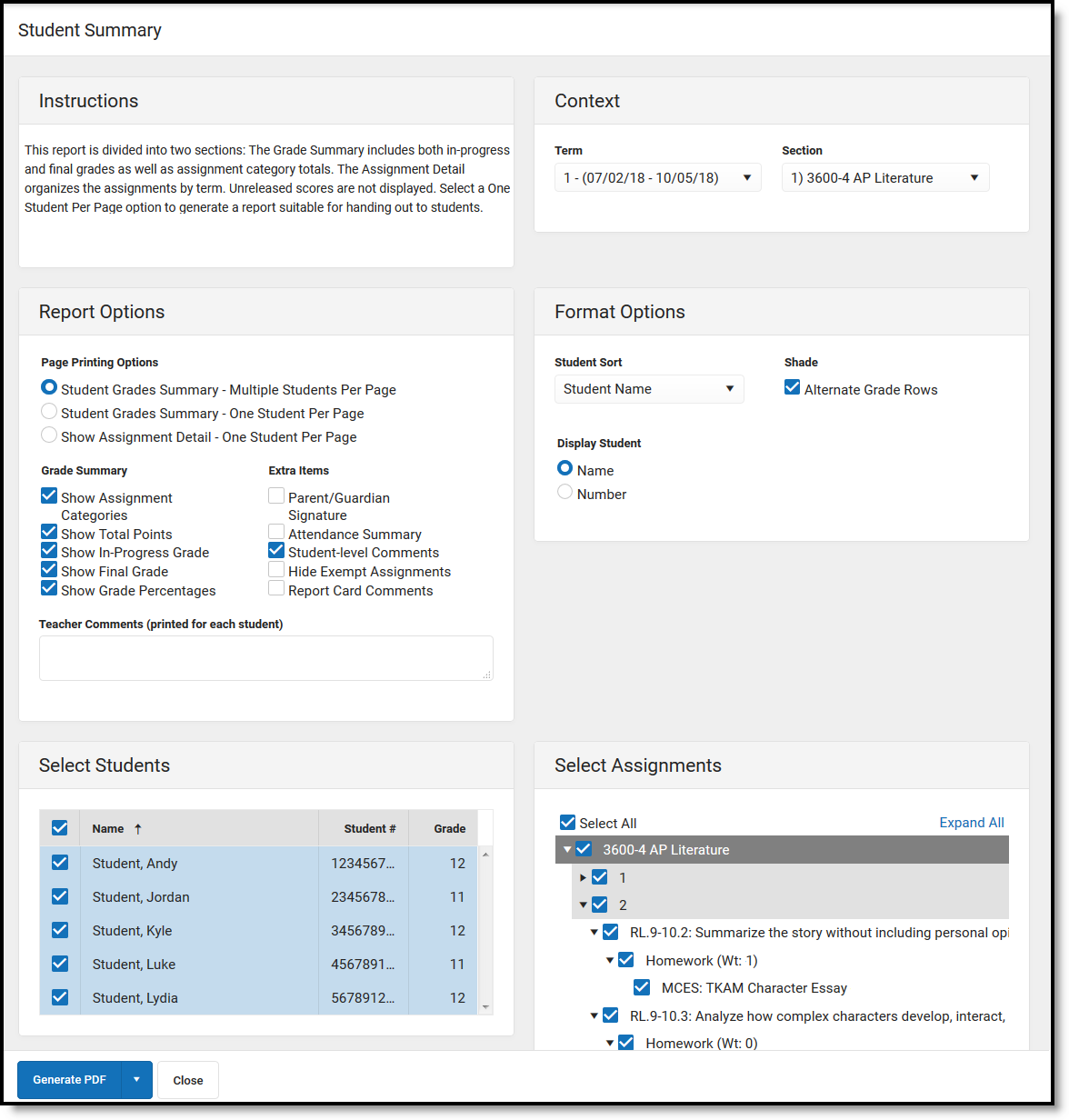Click the Student # column header
The height and width of the screenshot is (1120, 1069).
coord(364,828)
